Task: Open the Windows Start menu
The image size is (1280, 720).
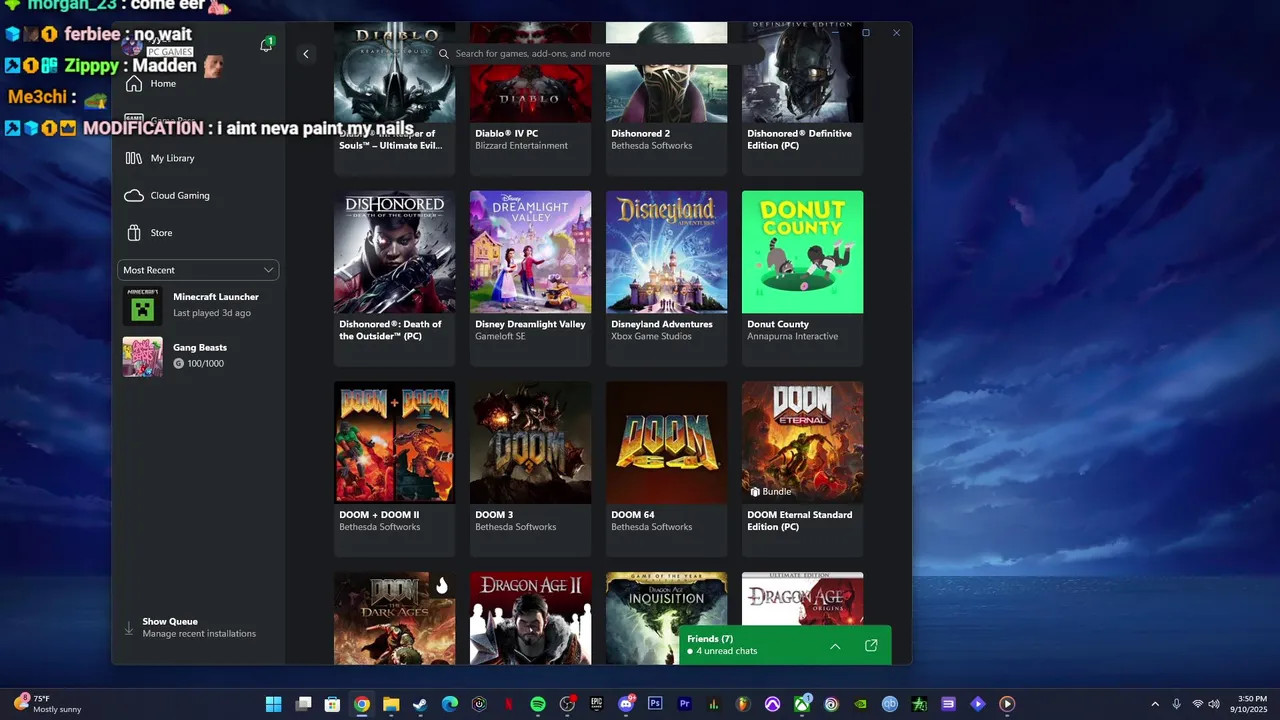Action: point(273,704)
